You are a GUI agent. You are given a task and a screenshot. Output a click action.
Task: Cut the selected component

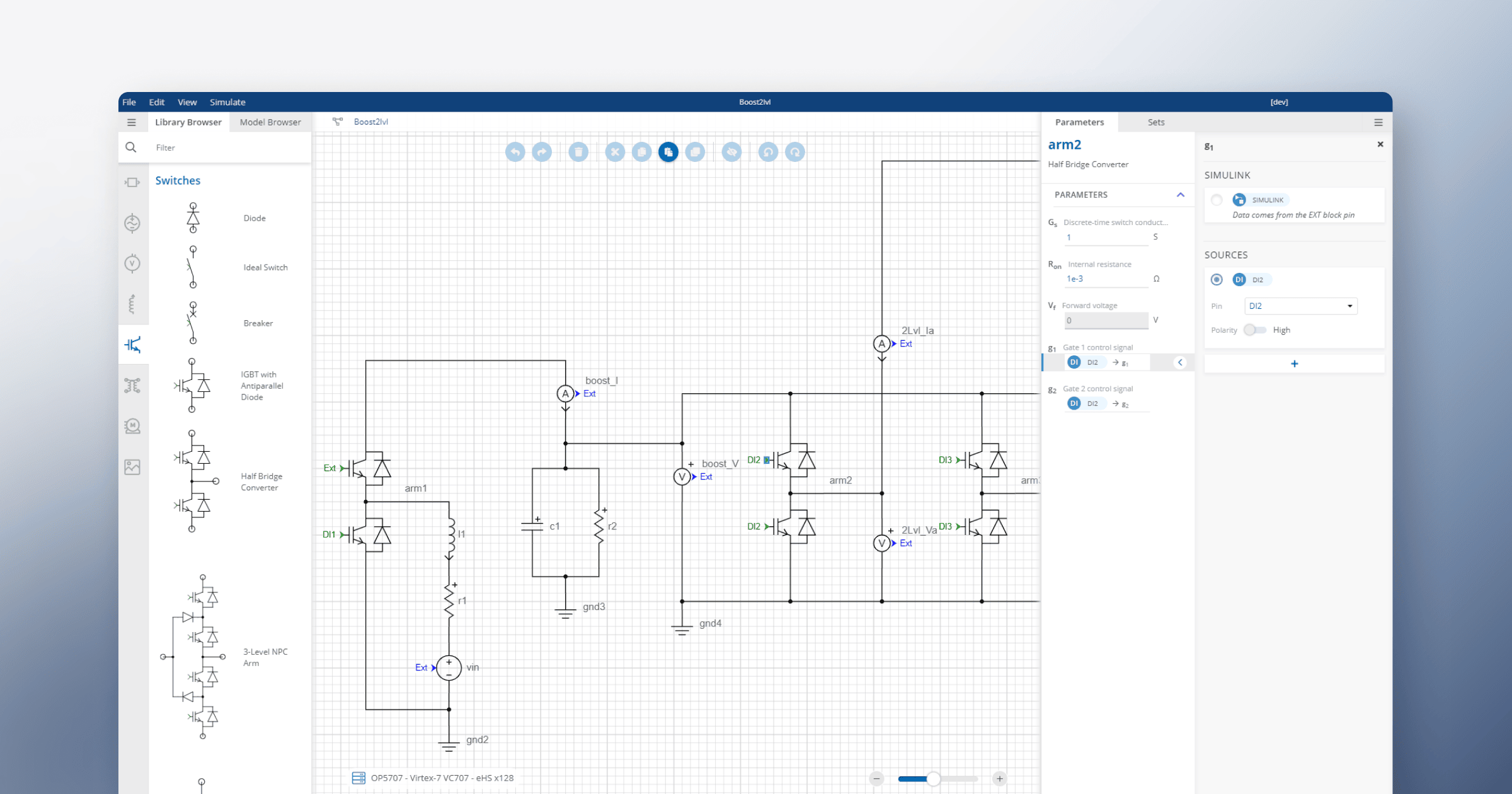click(615, 152)
